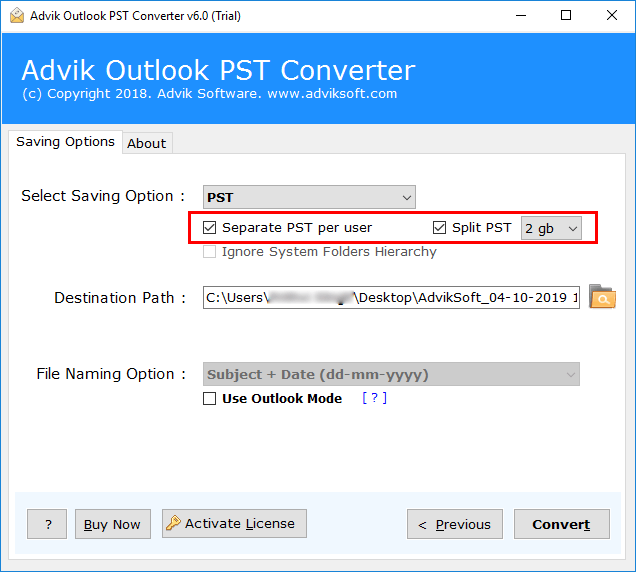Expand the 2 gb split size dropdown
Image resolution: width=636 pixels, height=572 pixels.
[x=551, y=228]
